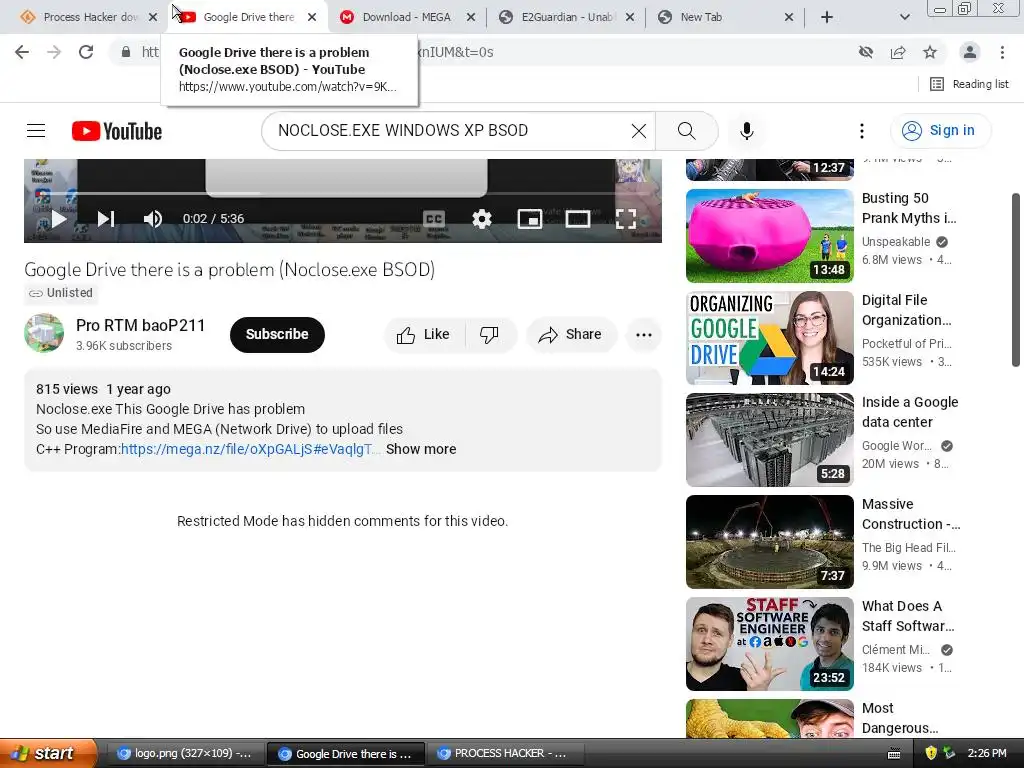Image resolution: width=1024 pixels, height=768 pixels.
Task: Open the Windows Start menu
Action: tap(47, 753)
